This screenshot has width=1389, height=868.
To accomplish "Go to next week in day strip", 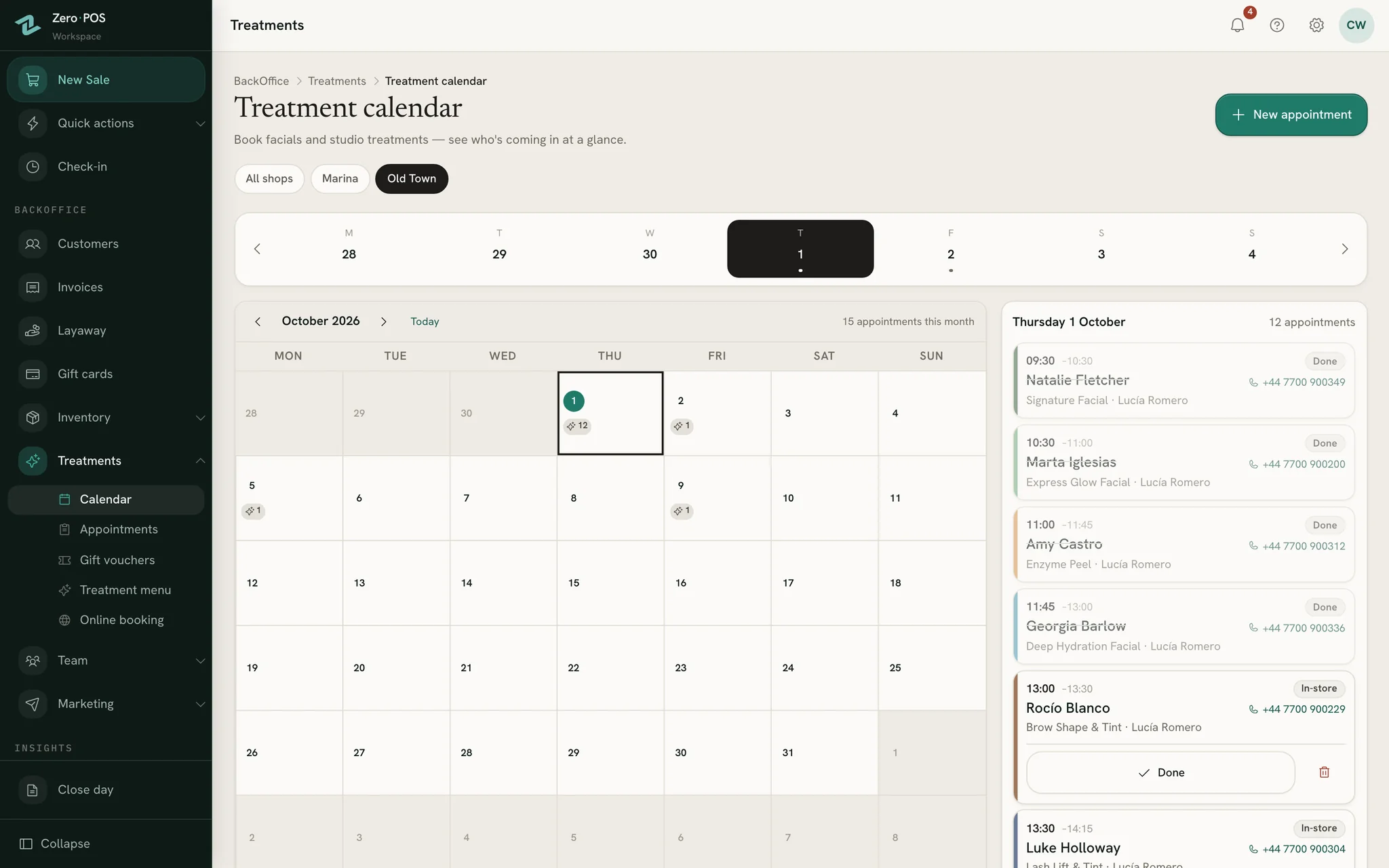I will [1345, 249].
